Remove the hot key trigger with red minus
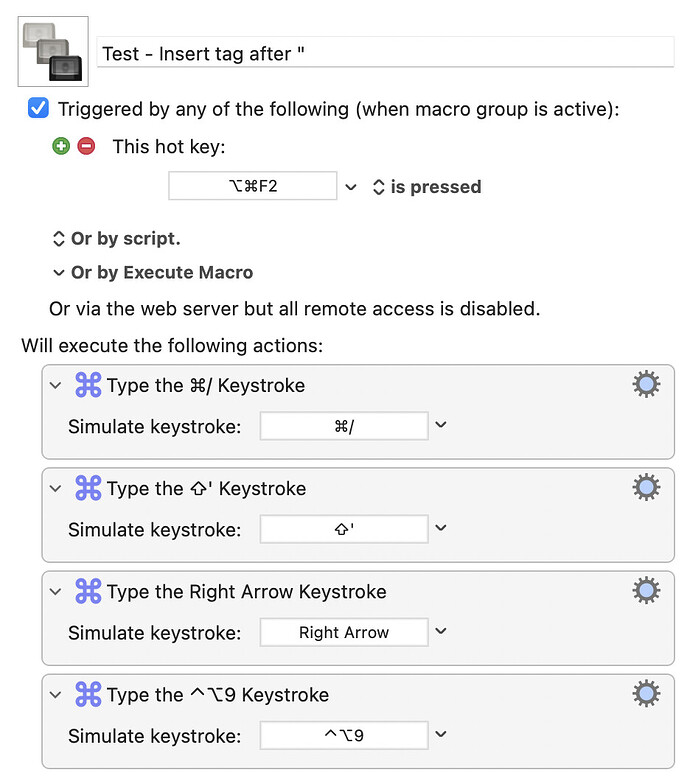 86,146
